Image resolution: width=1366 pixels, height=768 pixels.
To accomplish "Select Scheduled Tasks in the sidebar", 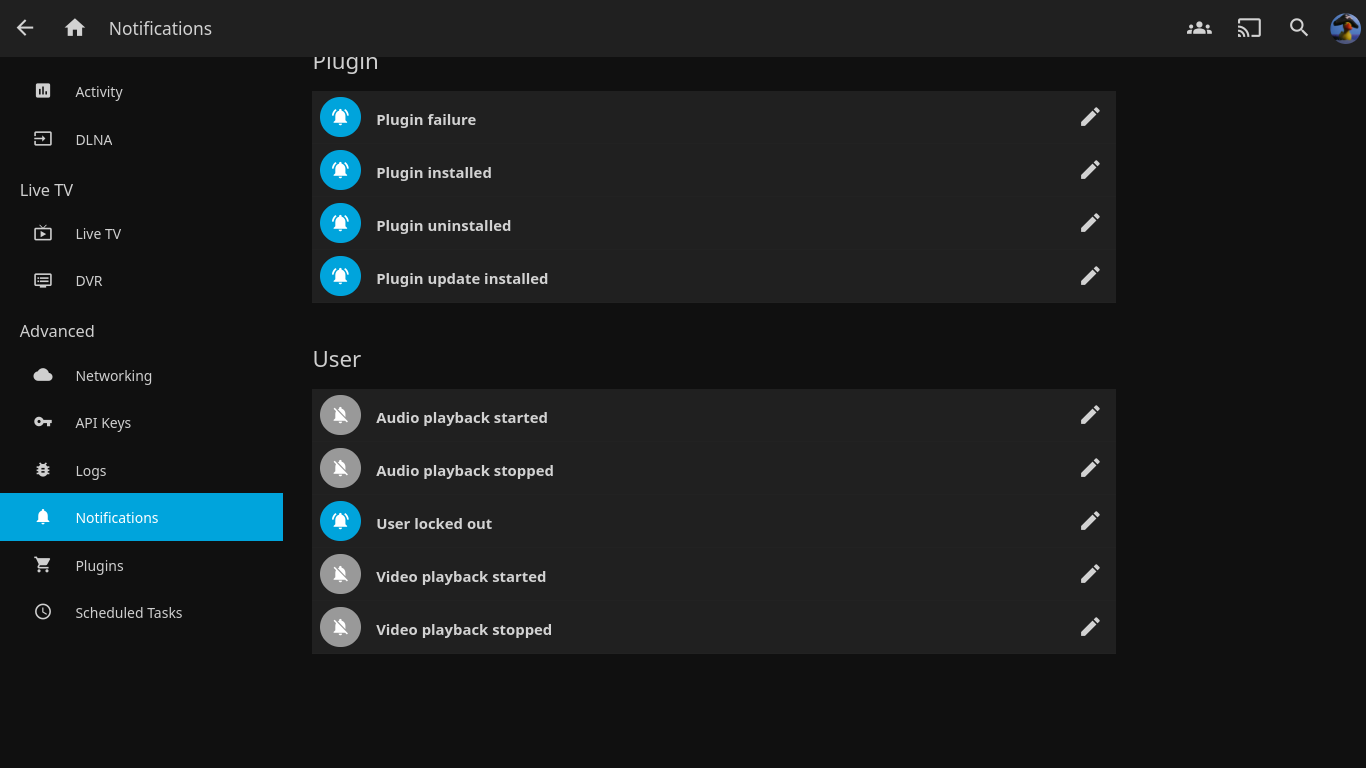I will point(128,613).
